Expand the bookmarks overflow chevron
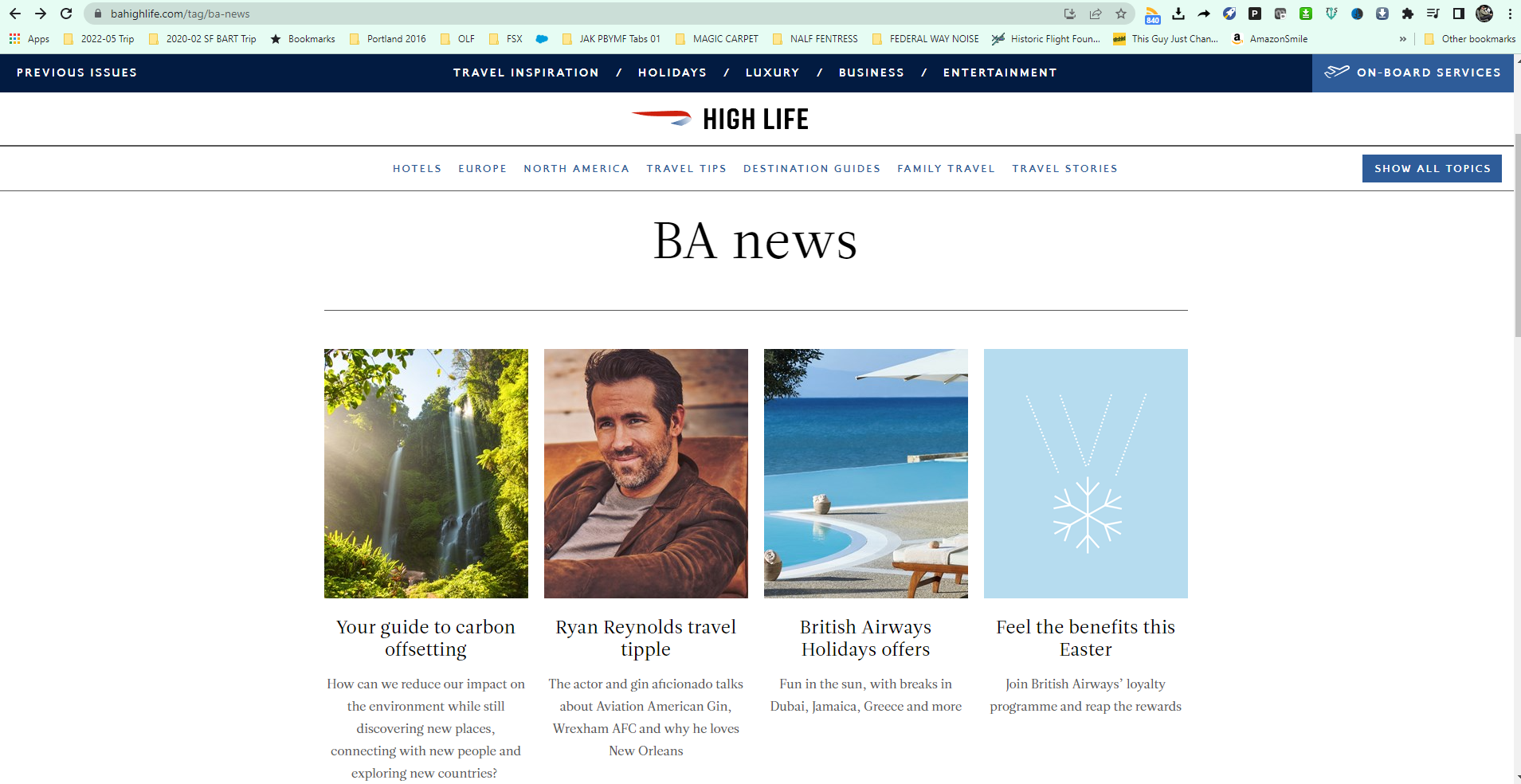1521x784 pixels. pos(1401,38)
